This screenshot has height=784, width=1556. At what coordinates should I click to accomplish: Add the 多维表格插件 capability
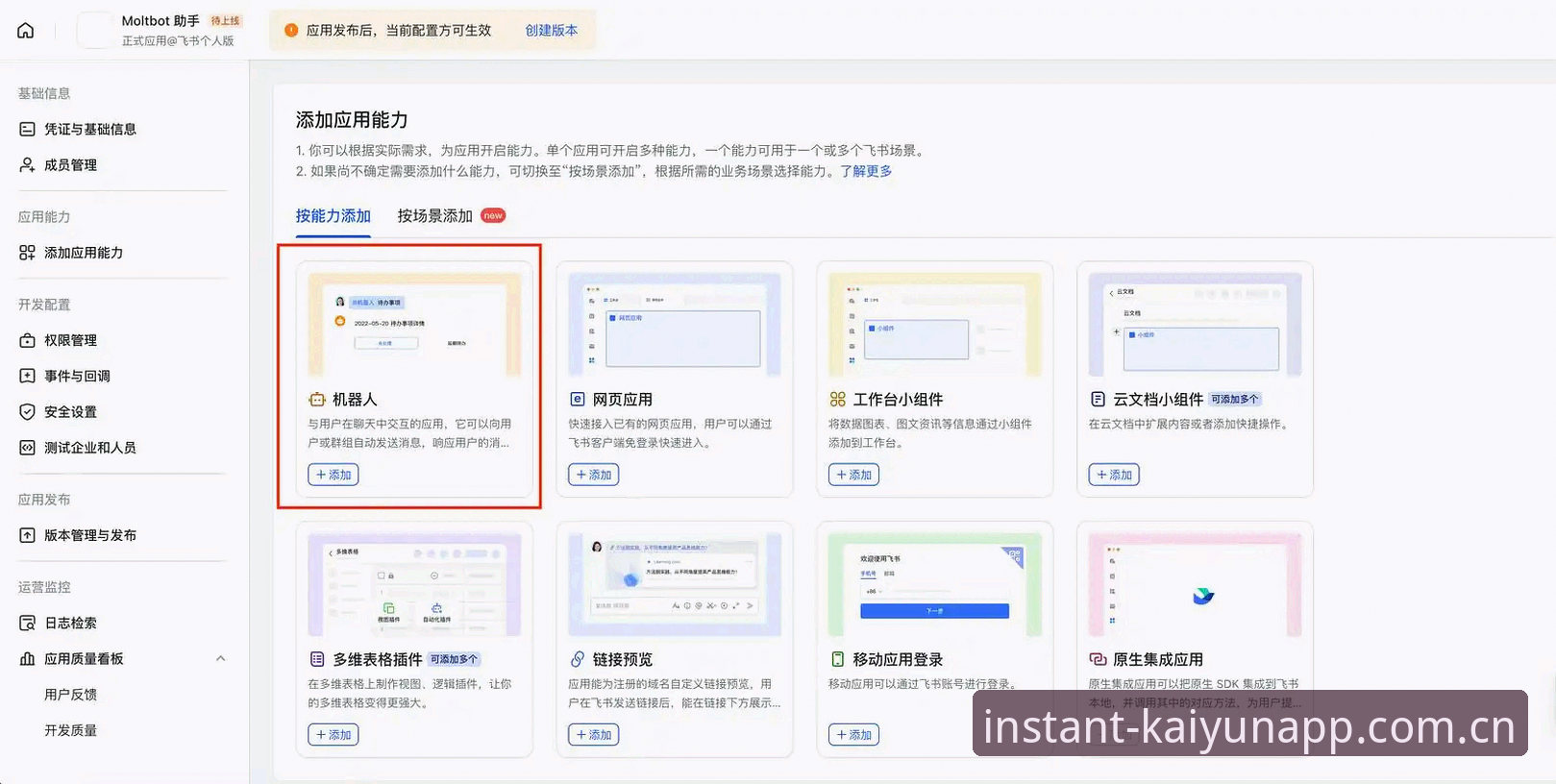point(333,735)
